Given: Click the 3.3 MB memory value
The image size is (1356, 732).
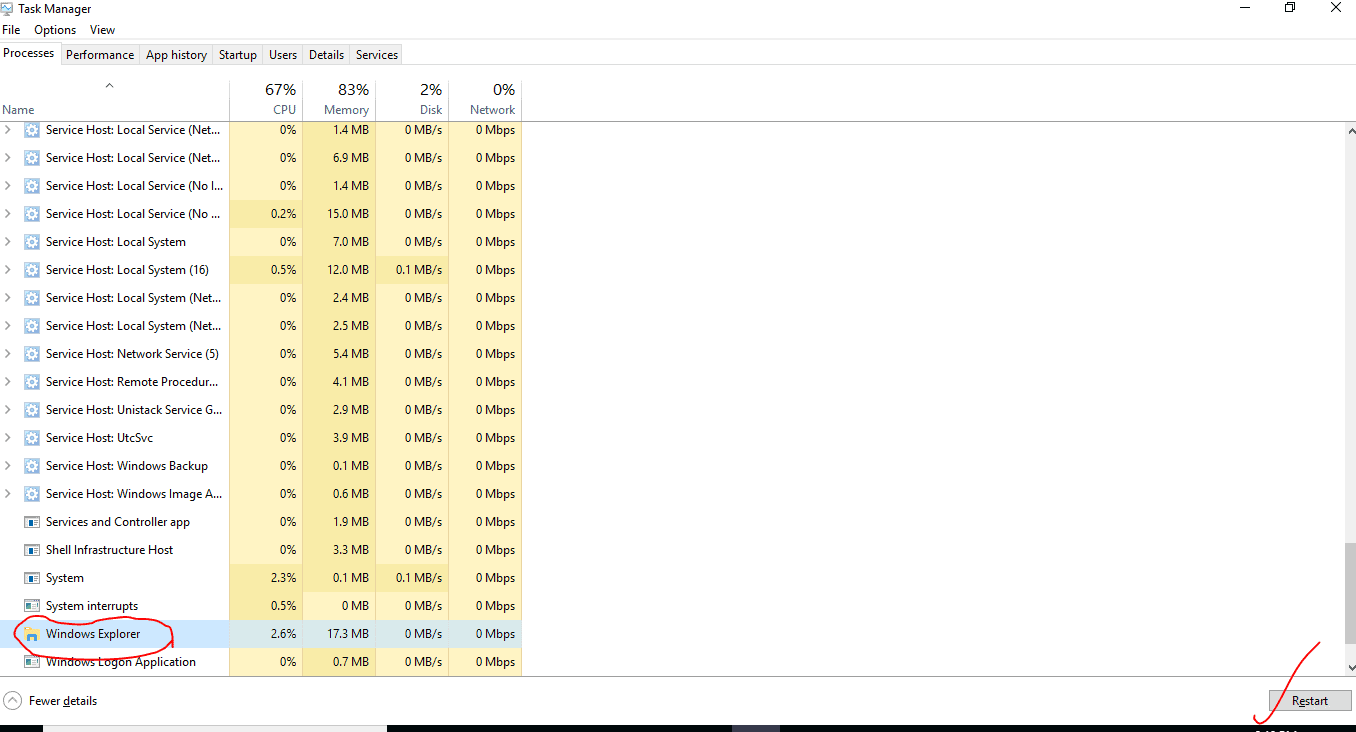Looking at the screenshot, I should pos(350,550).
